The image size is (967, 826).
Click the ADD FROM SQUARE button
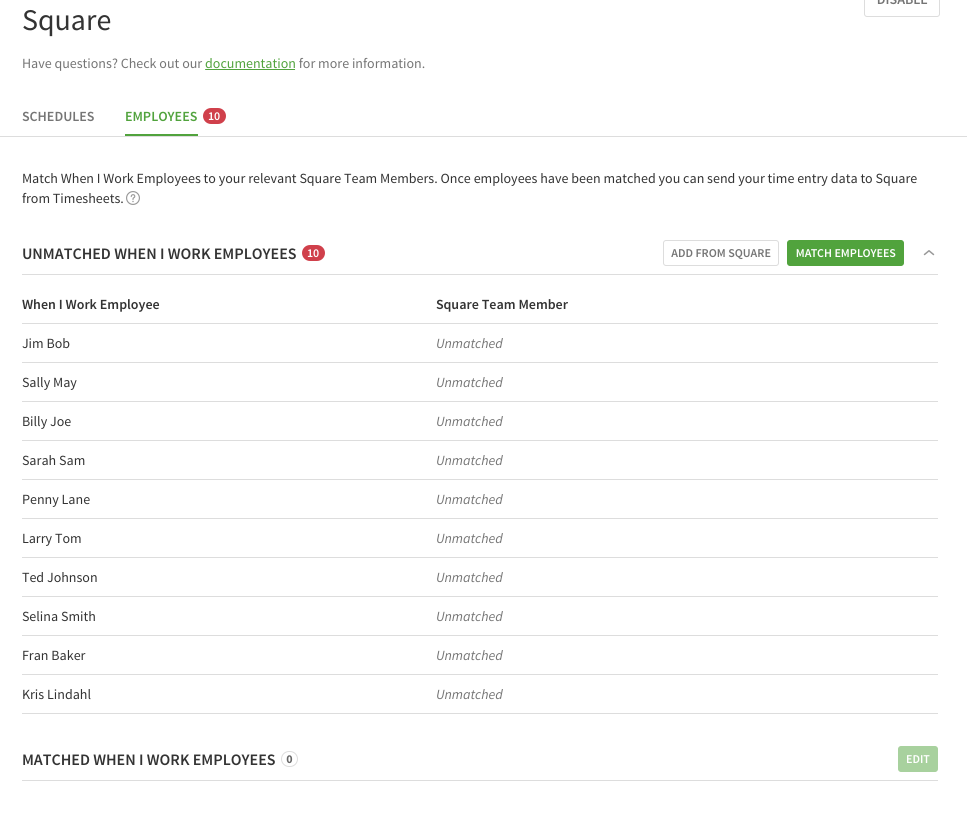[x=720, y=253]
